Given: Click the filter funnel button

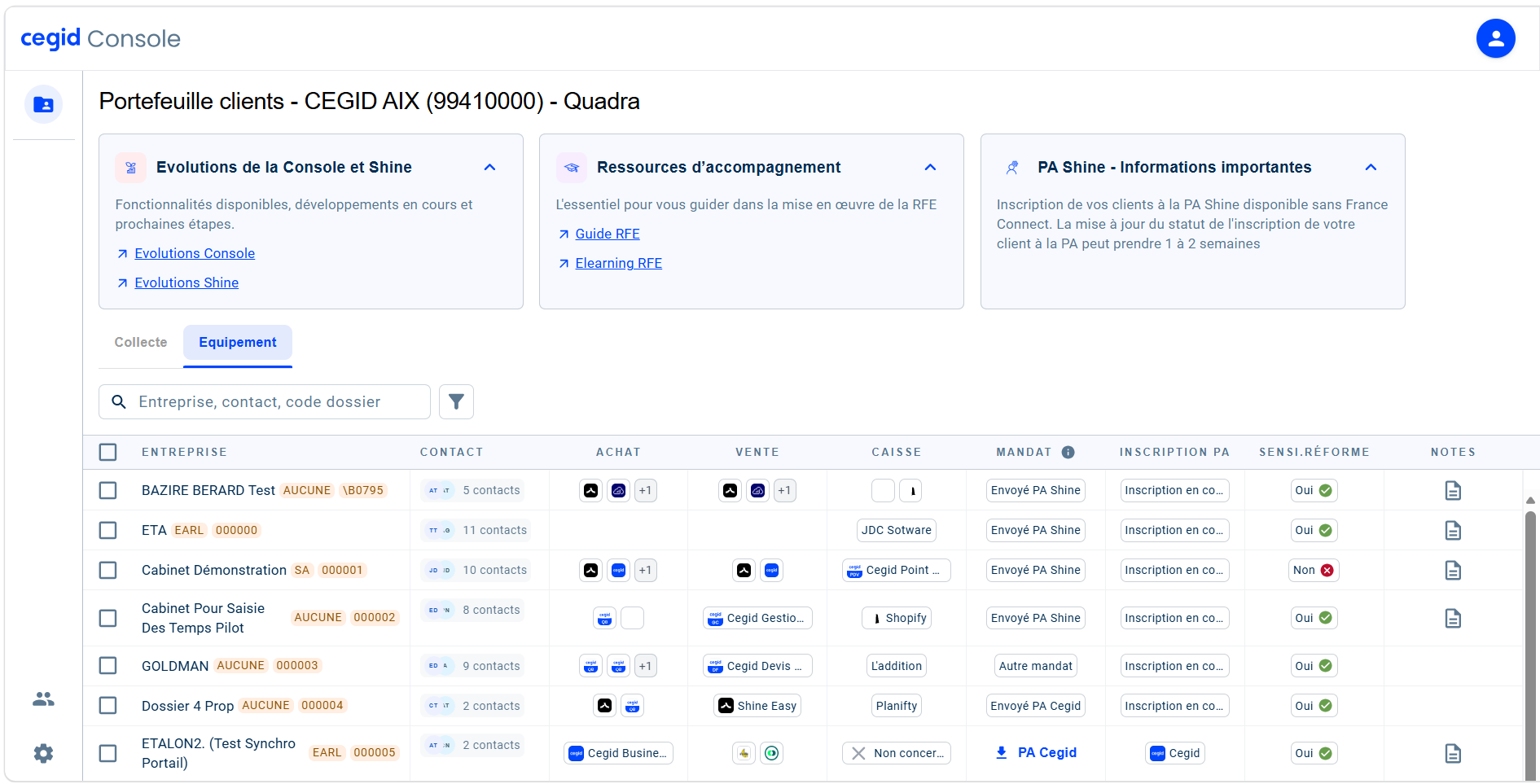Looking at the screenshot, I should (x=456, y=401).
